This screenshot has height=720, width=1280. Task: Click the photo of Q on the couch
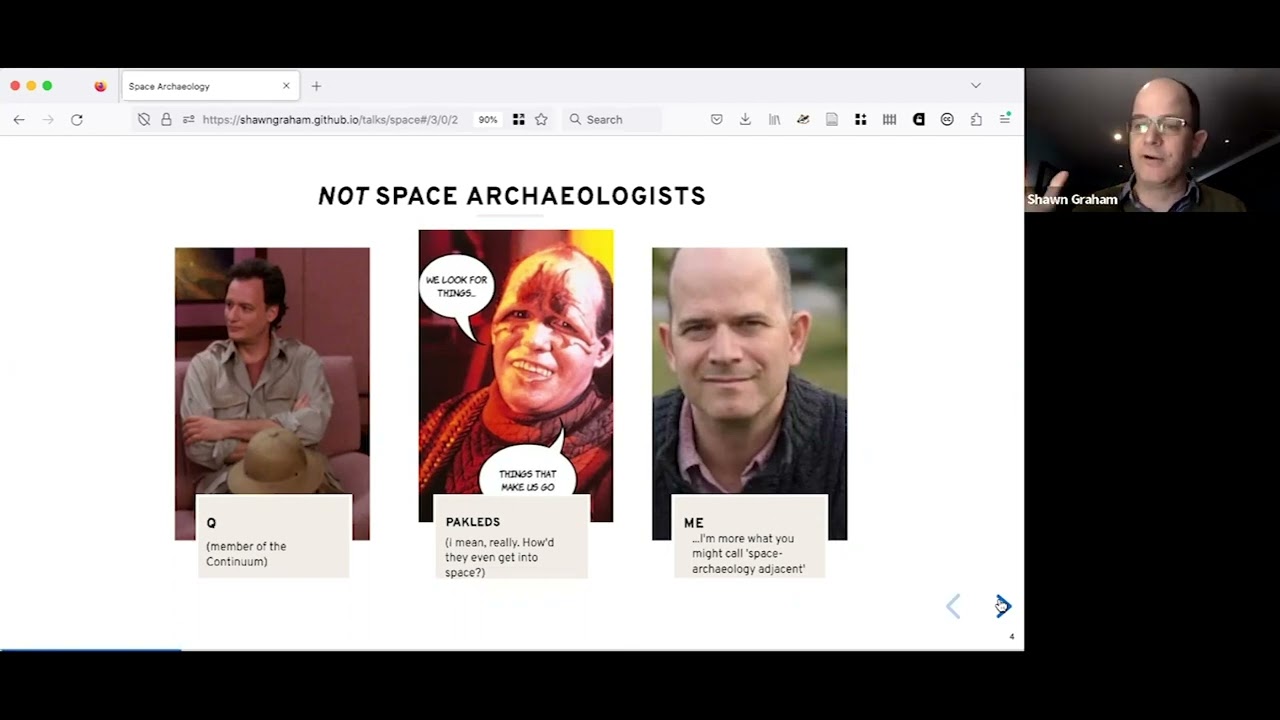tap(272, 394)
